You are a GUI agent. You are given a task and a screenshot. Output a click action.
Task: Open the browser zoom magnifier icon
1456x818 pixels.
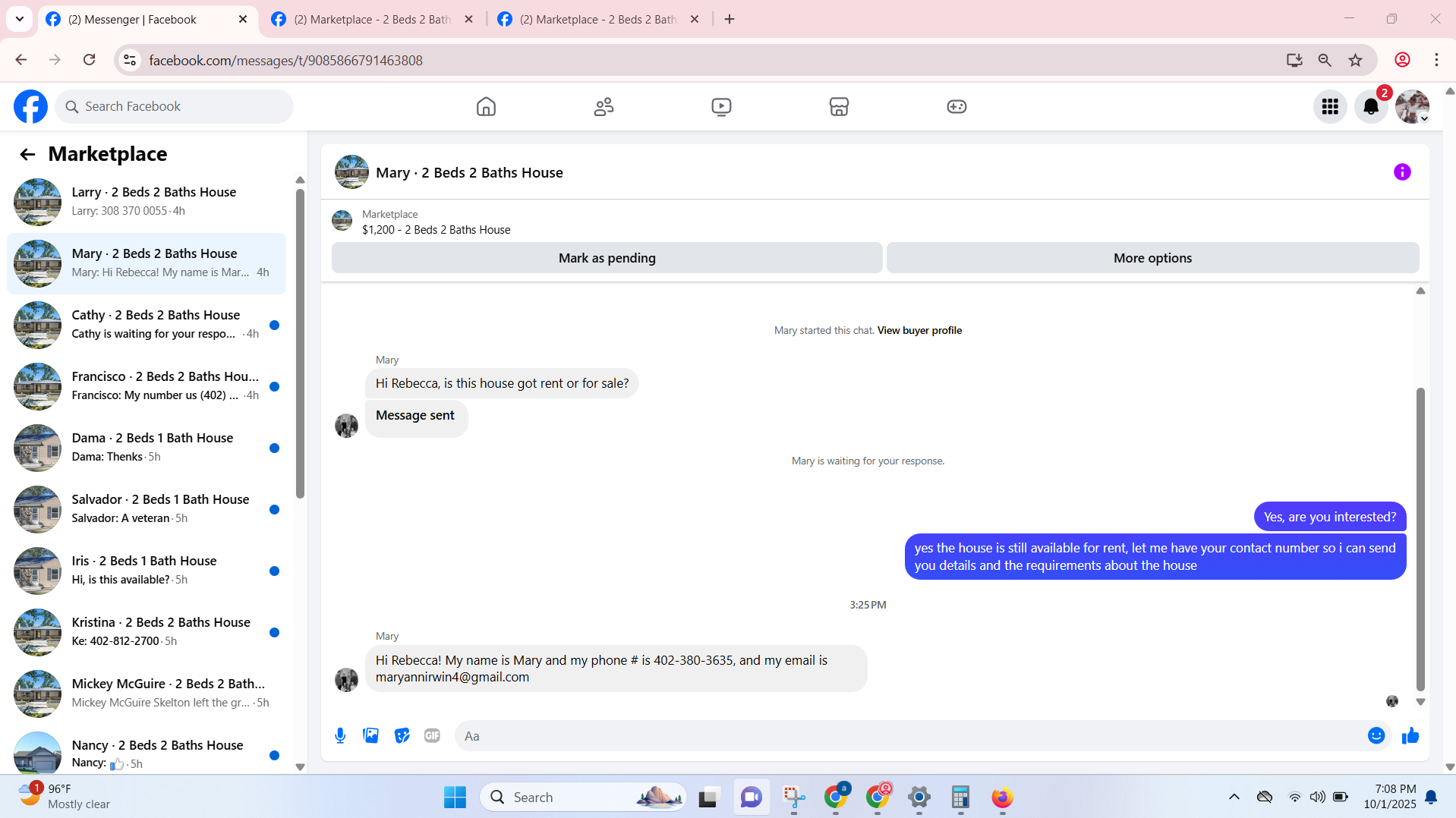point(1325,60)
